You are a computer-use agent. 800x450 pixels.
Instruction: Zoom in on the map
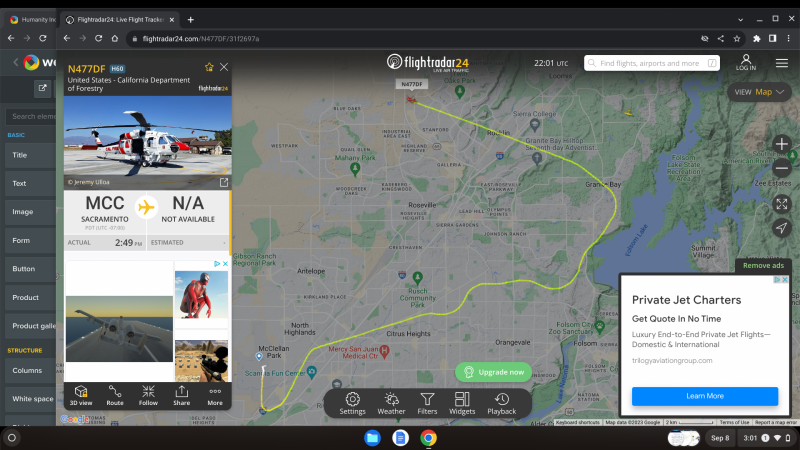pyautogui.click(x=782, y=144)
